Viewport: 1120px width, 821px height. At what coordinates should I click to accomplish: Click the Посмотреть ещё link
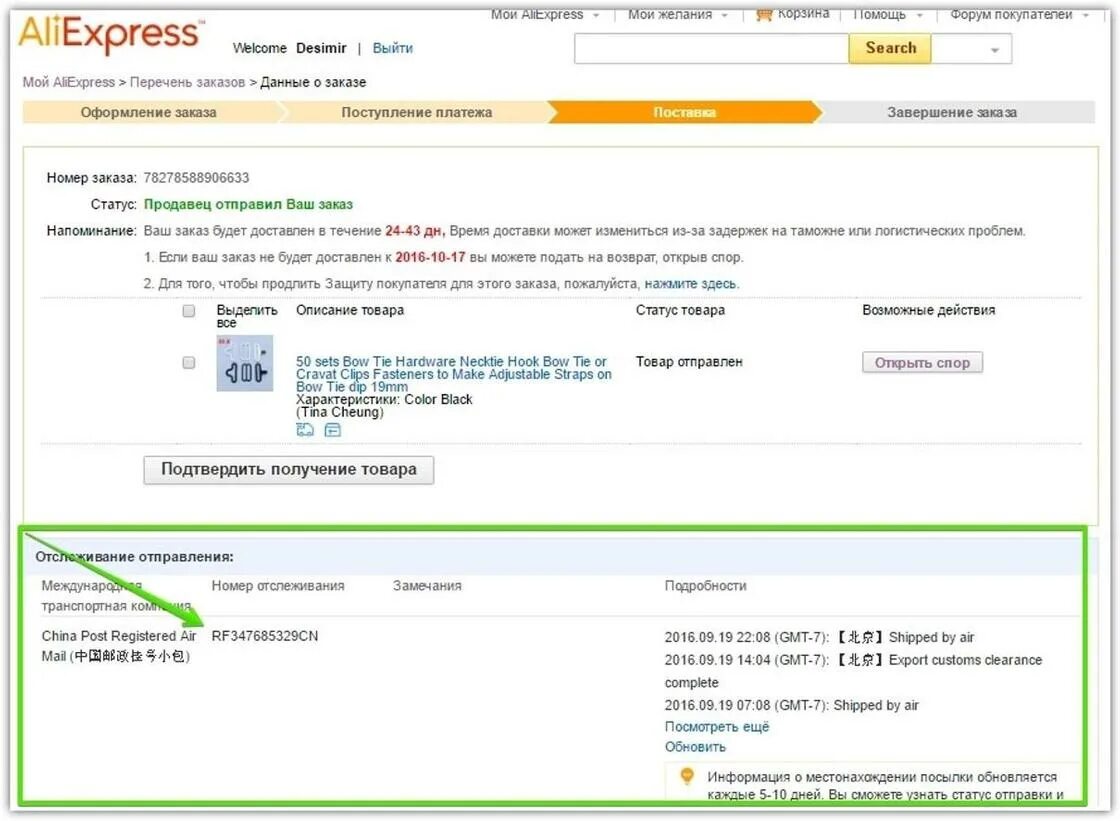click(x=716, y=727)
